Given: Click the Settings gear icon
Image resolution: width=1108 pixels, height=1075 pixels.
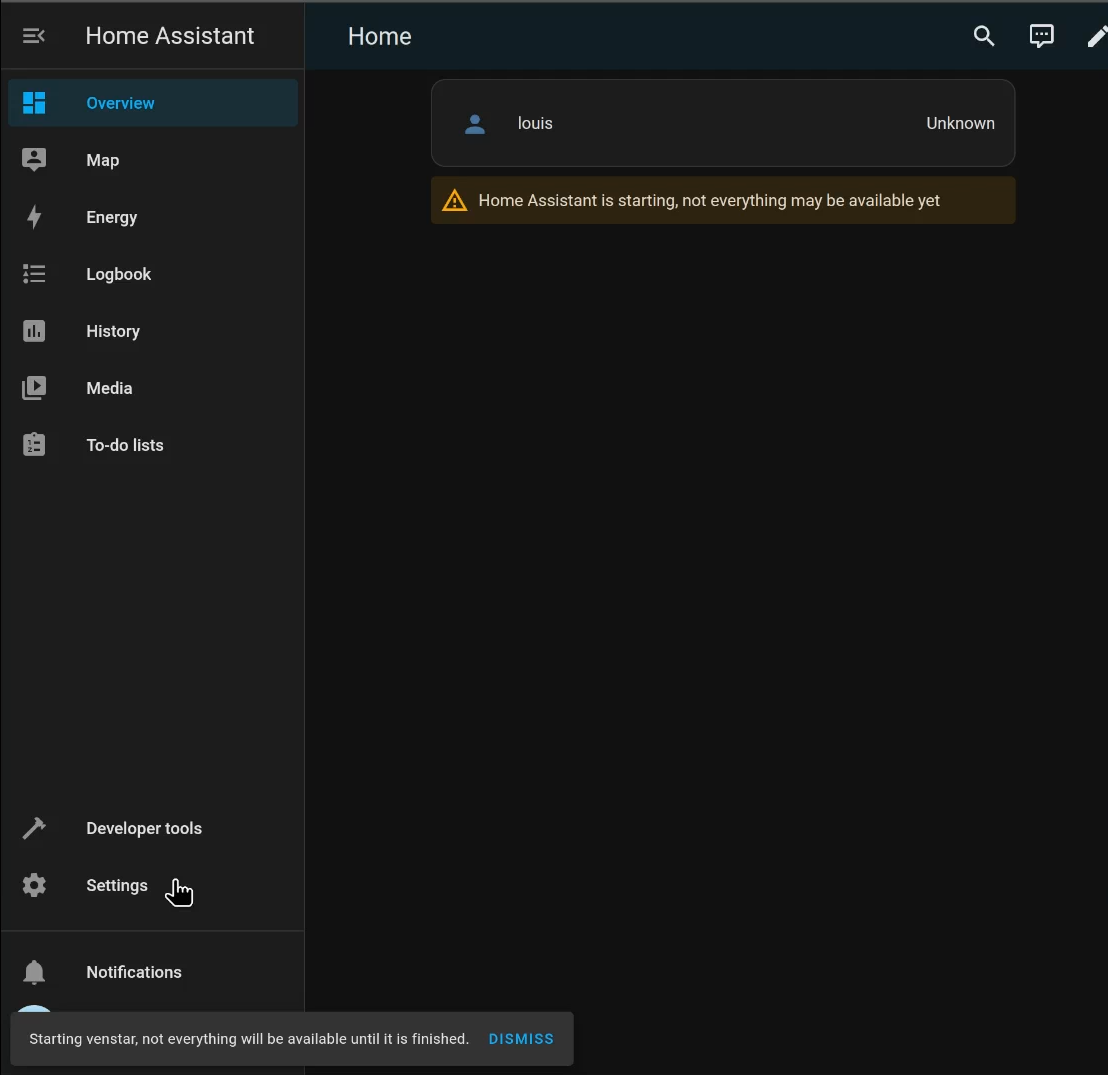Looking at the screenshot, I should pos(34,885).
